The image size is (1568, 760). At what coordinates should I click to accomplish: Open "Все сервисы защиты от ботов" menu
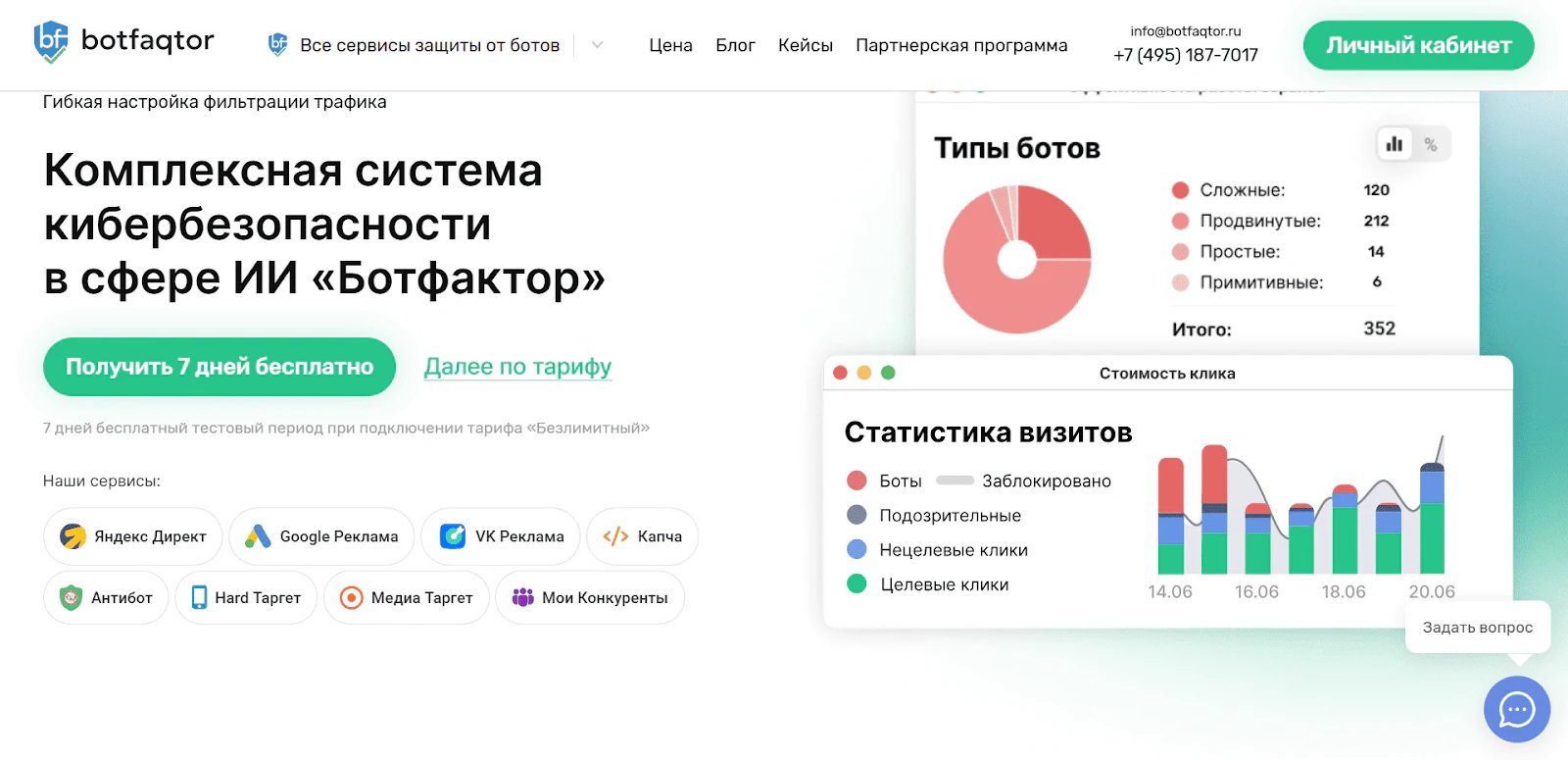coord(429,45)
